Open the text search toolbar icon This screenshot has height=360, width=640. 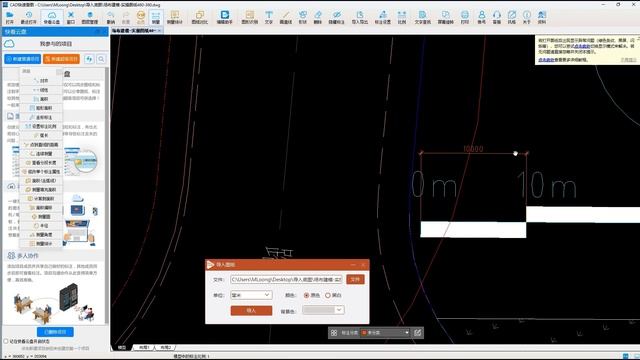(x=422, y=17)
